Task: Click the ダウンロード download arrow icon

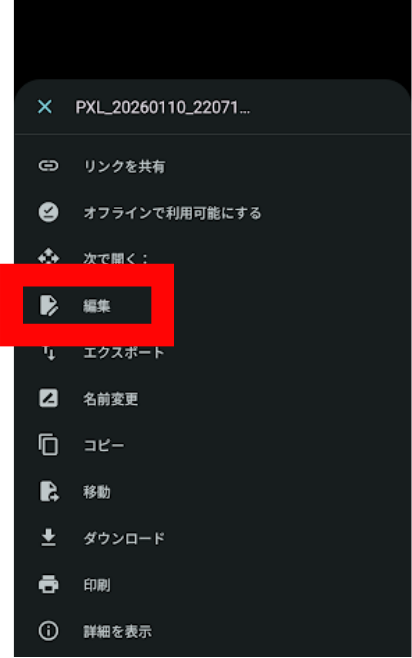Action: (x=49, y=538)
